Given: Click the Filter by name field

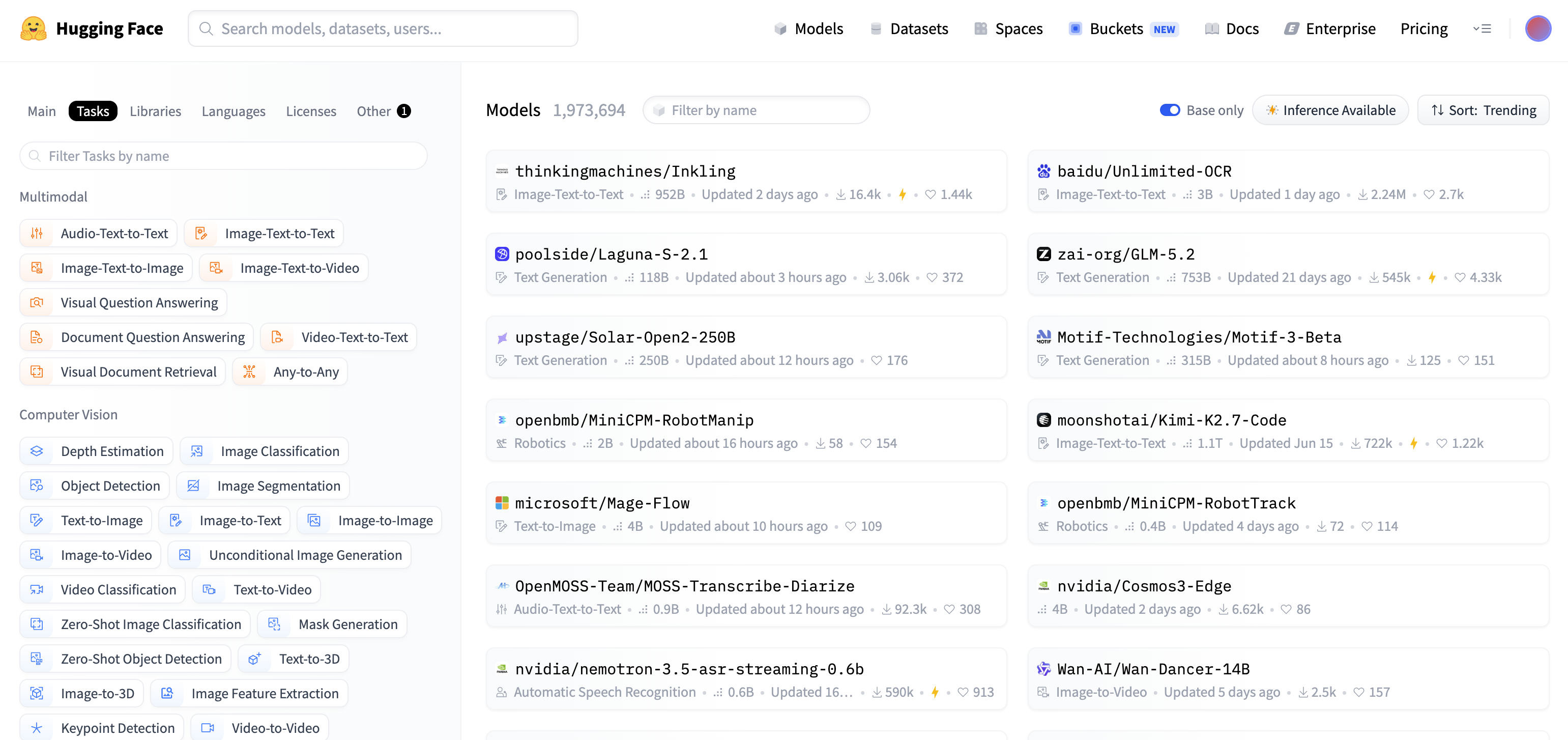Looking at the screenshot, I should tap(756, 110).
